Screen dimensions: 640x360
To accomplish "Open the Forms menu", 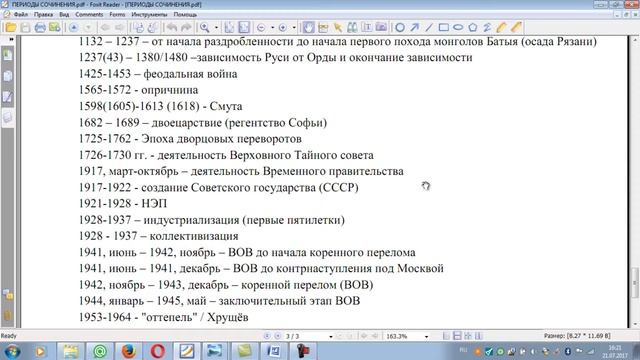I will (x=117, y=14).
